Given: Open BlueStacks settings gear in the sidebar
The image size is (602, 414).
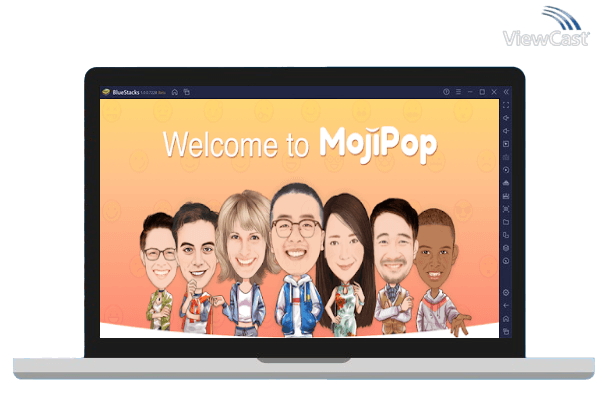Looking at the screenshot, I should pos(506,293).
